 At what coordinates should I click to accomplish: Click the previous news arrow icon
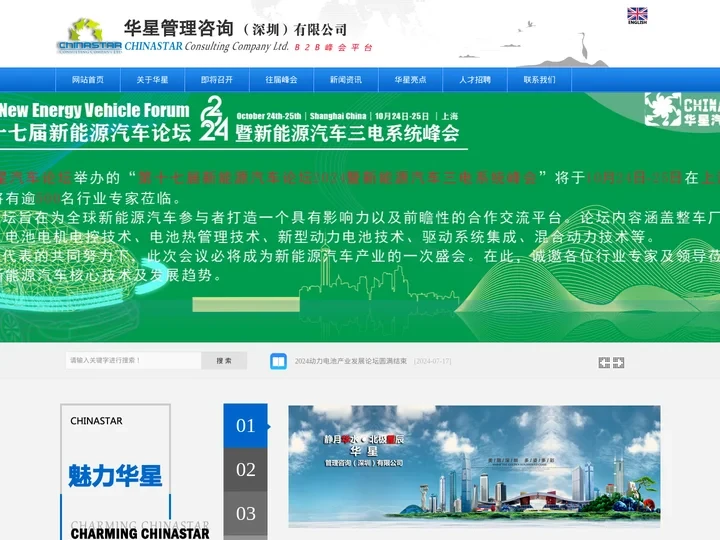click(x=604, y=363)
